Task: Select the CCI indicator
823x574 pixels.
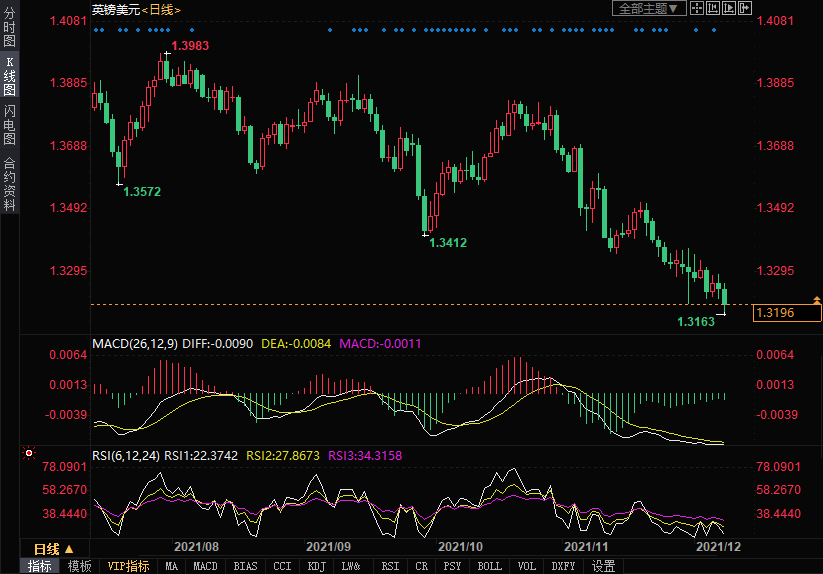Action: 282,566
